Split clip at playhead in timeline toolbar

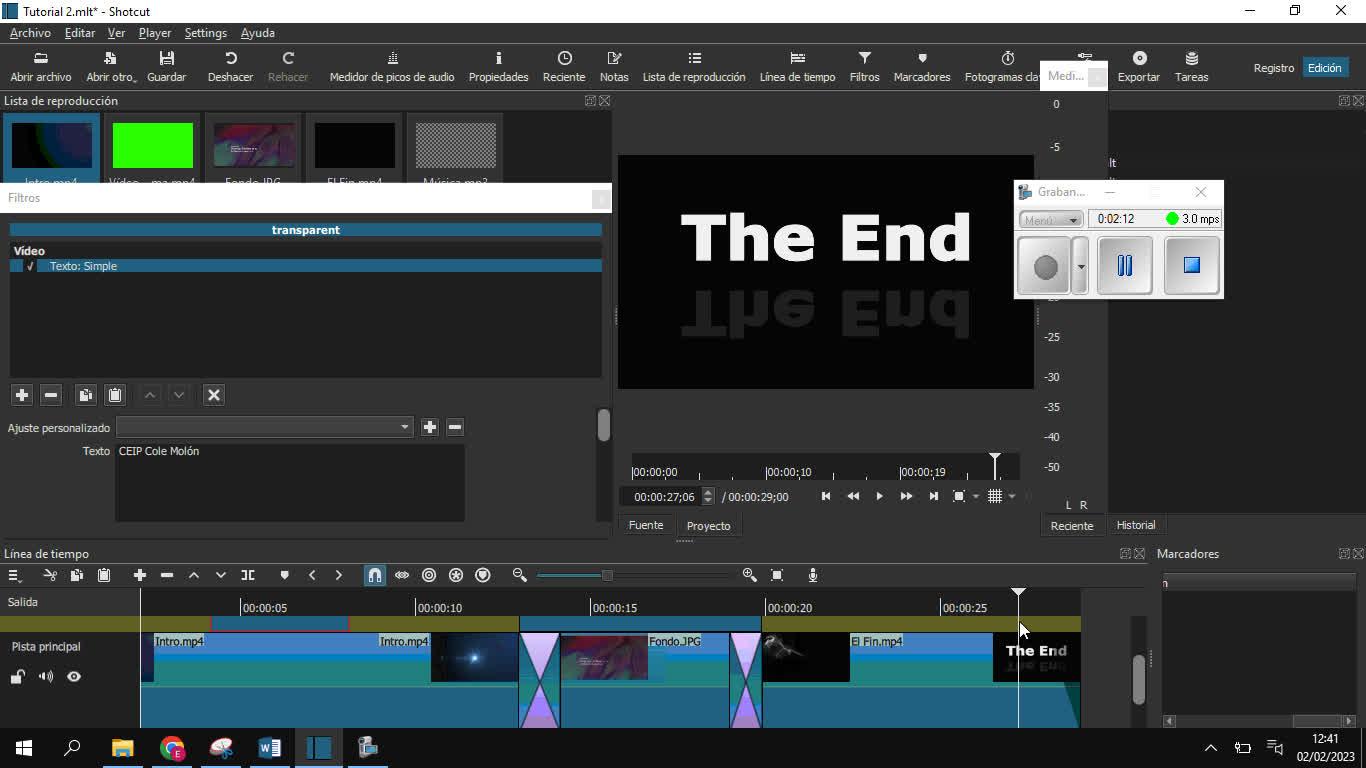coord(248,575)
